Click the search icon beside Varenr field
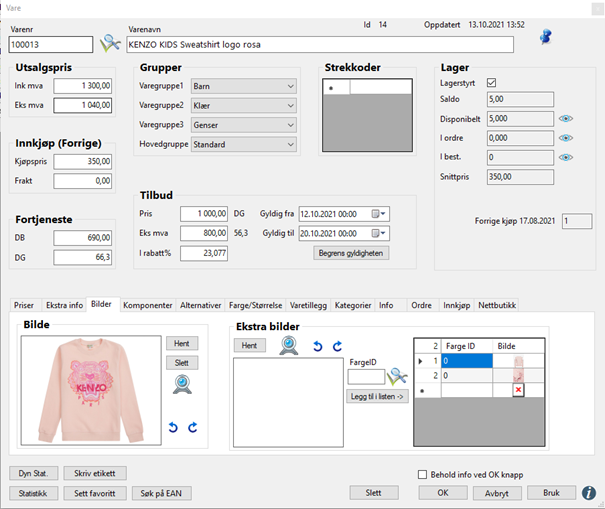Screen dimensions: 605x509 pos(110,44)
